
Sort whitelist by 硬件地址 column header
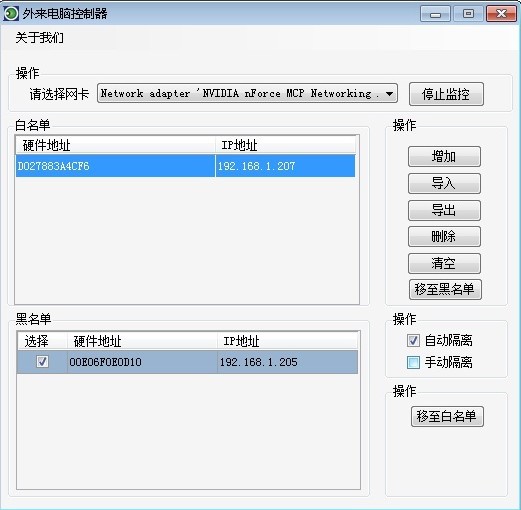115,145
